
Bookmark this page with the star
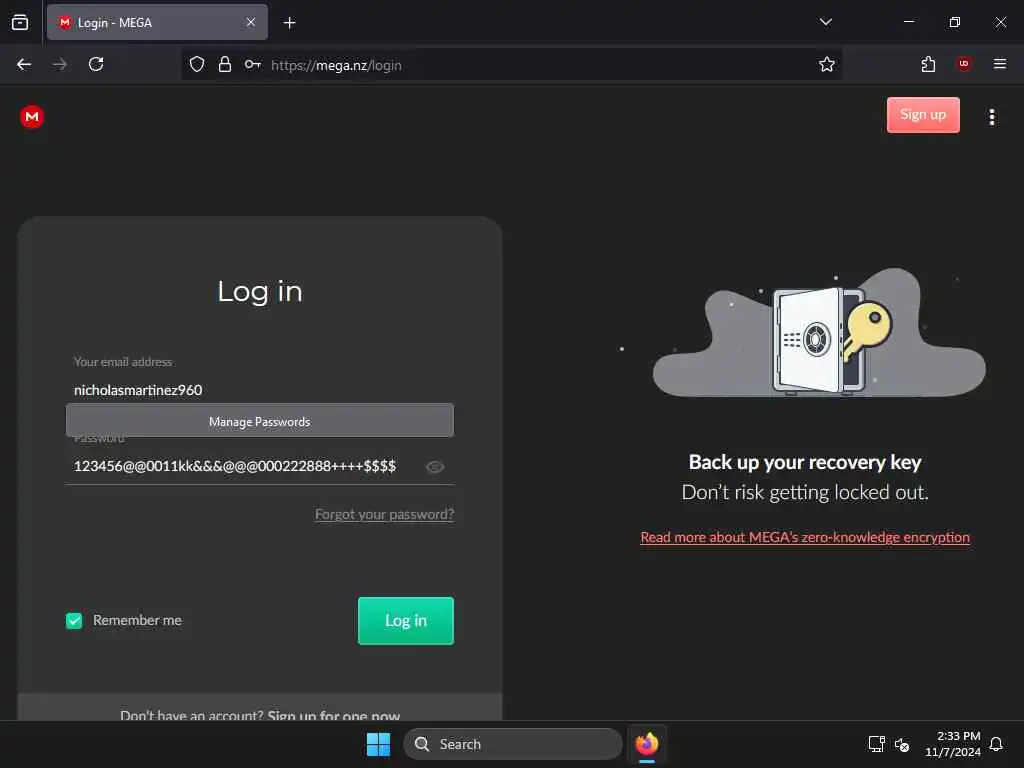tap(827, 64)
